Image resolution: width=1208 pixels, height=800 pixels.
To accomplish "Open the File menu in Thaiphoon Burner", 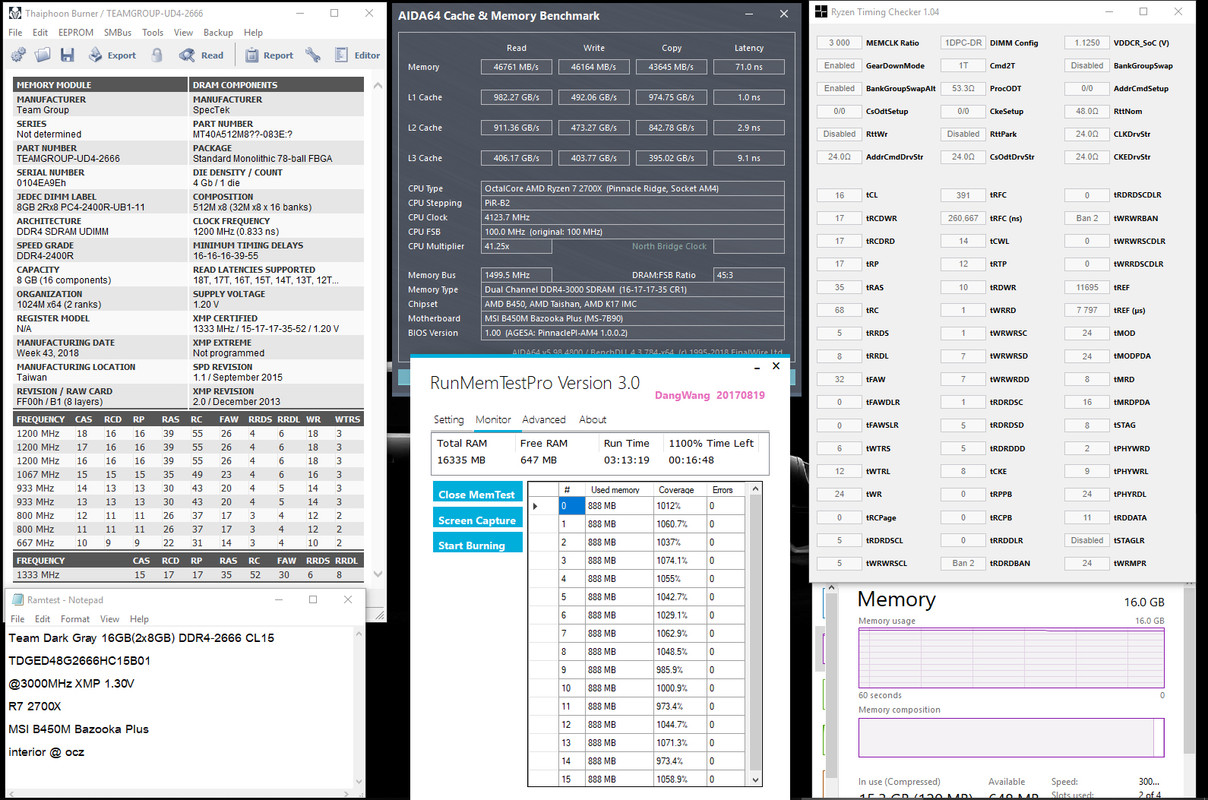I will (15, 33).
